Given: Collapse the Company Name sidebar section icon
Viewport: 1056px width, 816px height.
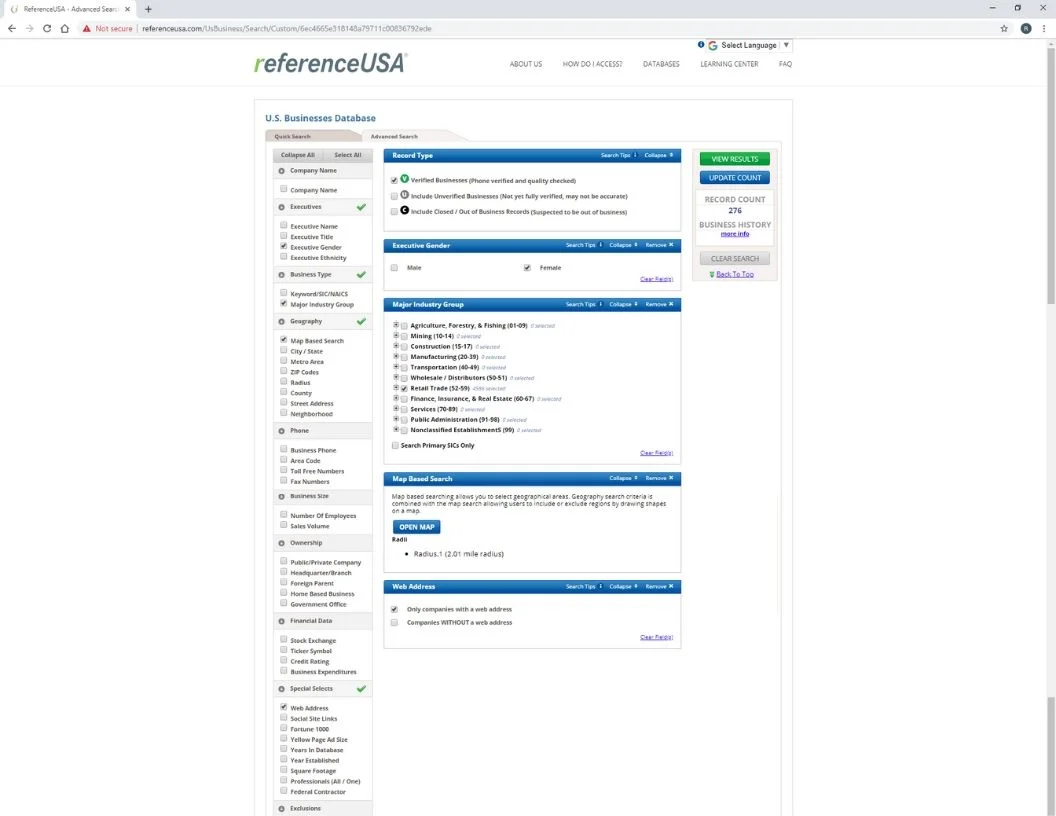Looking at the screenshot, I should tap(282, 171).
